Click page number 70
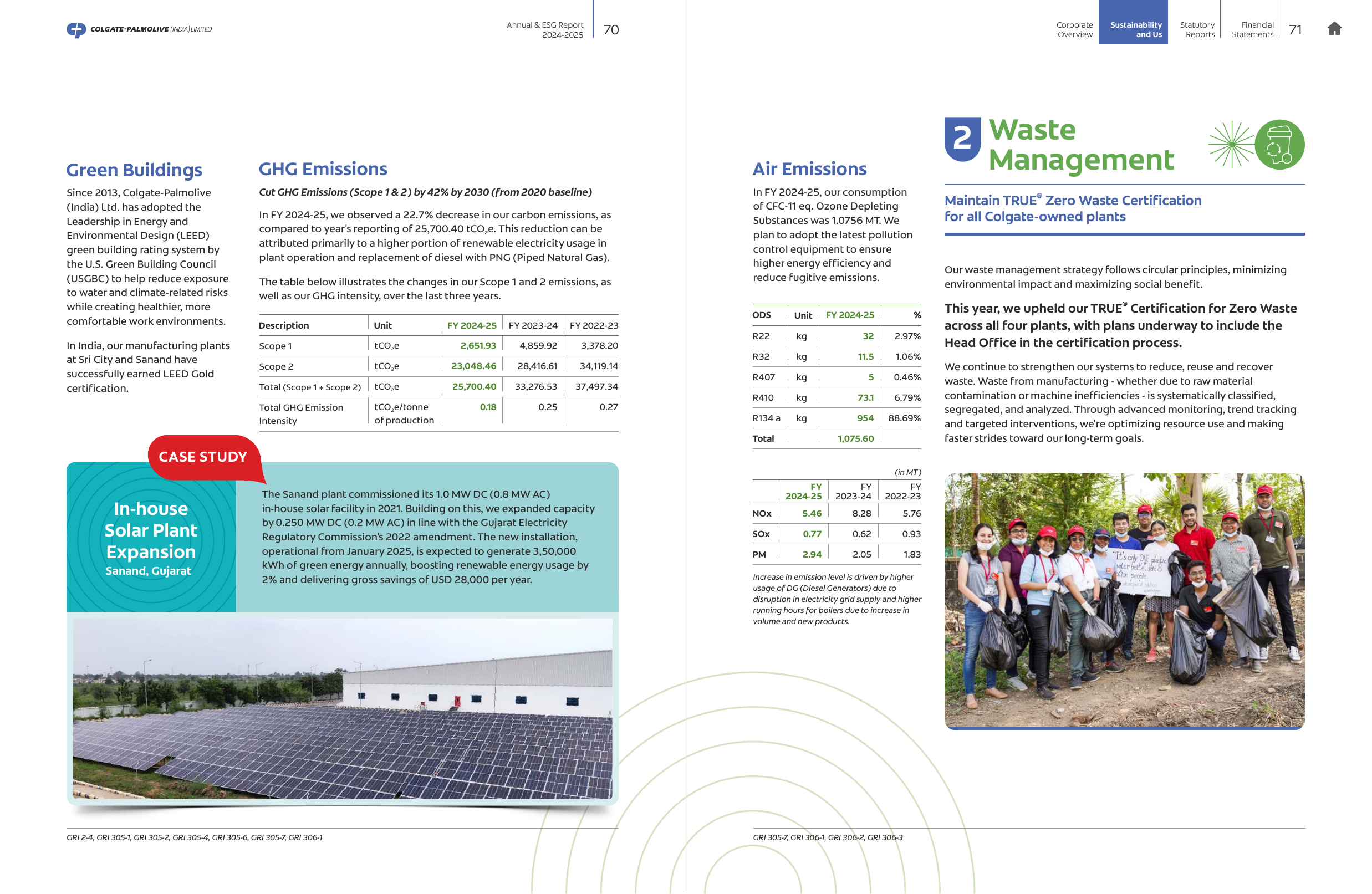 [611, 30]
